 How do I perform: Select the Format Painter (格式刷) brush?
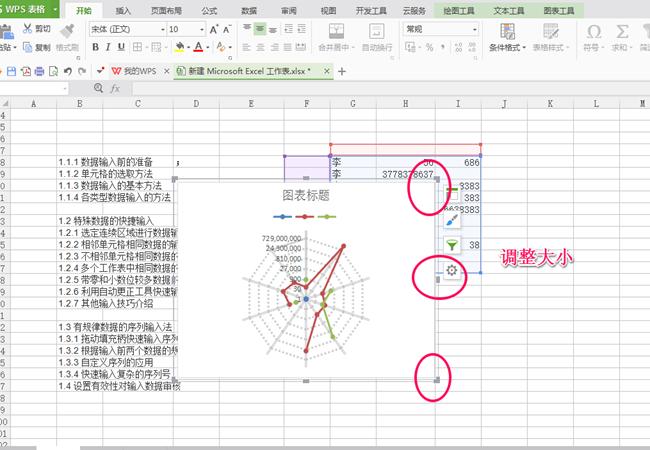[x=67, y=37]
